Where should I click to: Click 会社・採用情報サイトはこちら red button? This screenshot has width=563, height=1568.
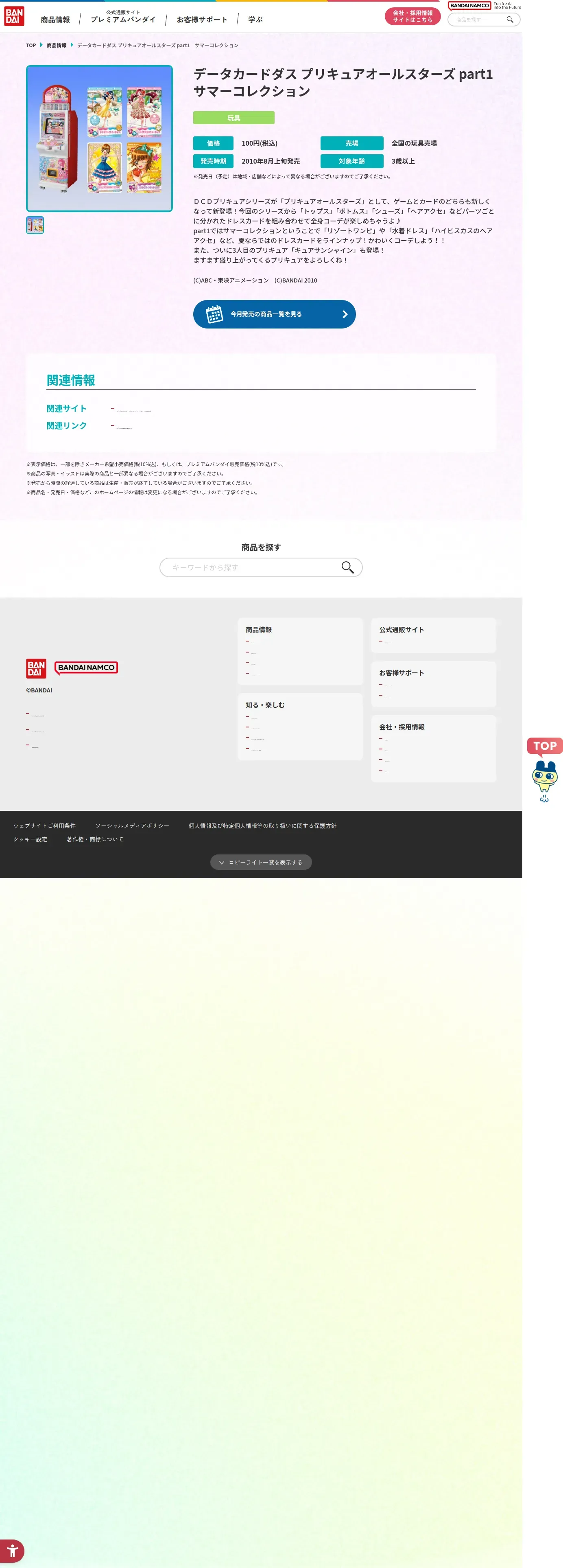(412, 16)
